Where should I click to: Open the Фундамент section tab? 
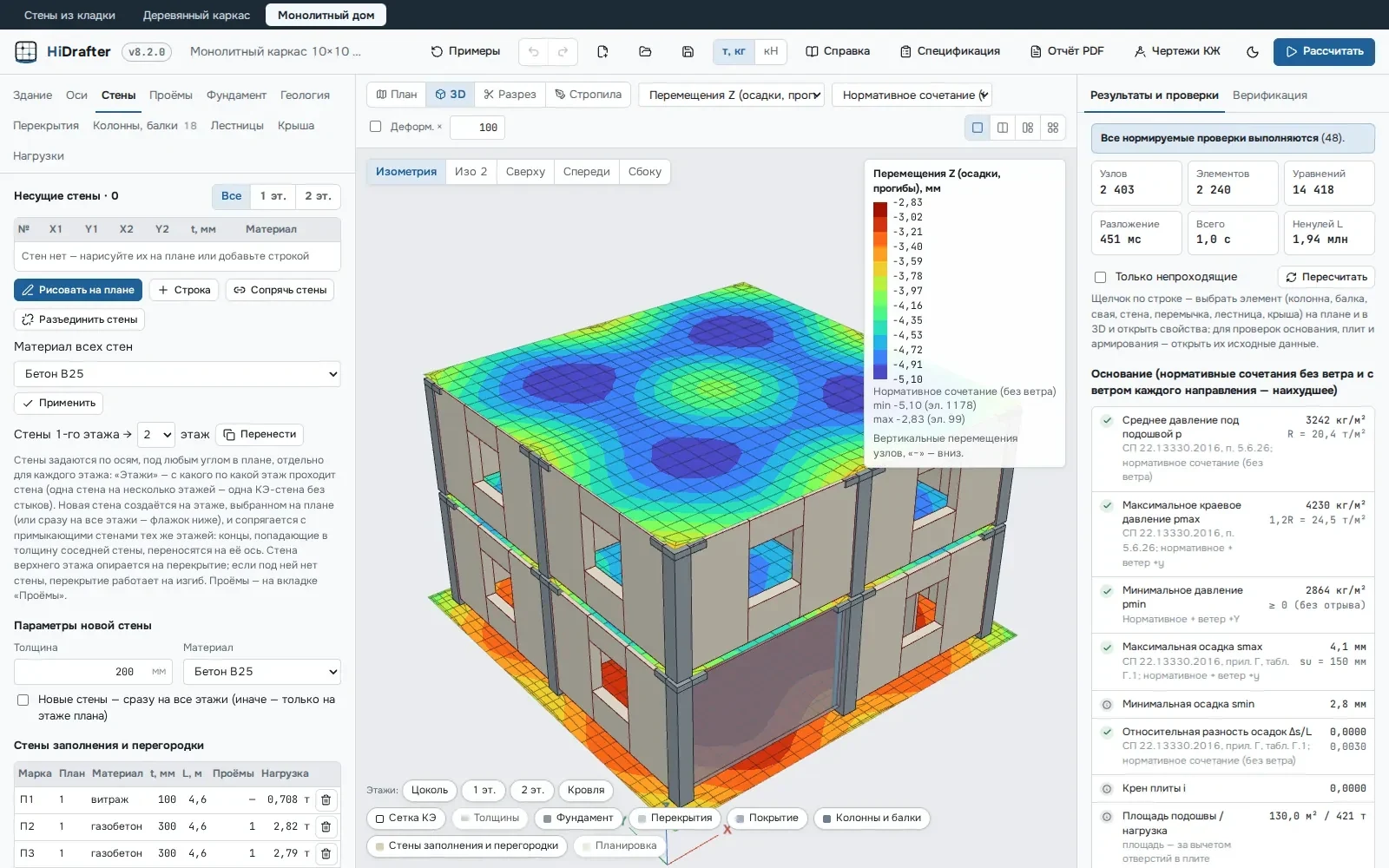(236, 95)
